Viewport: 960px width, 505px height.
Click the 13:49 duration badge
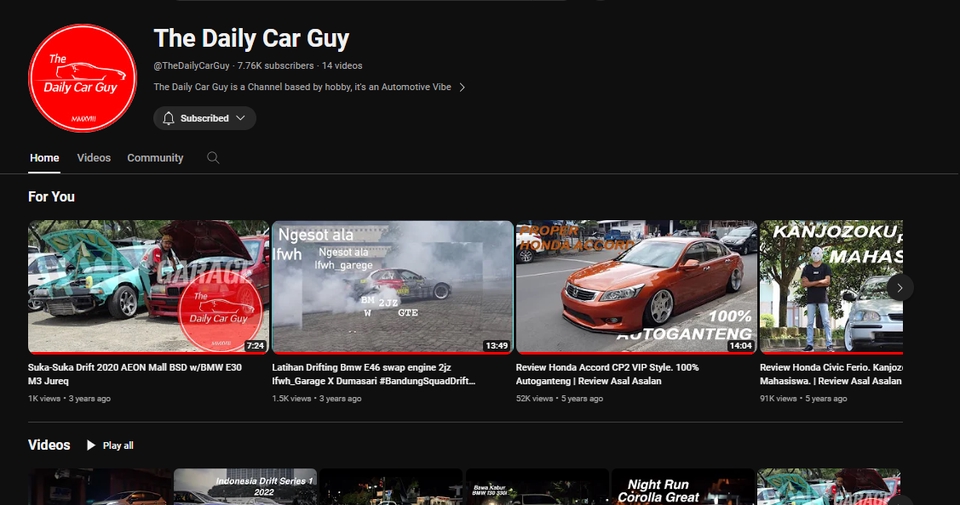coord(497,346)
